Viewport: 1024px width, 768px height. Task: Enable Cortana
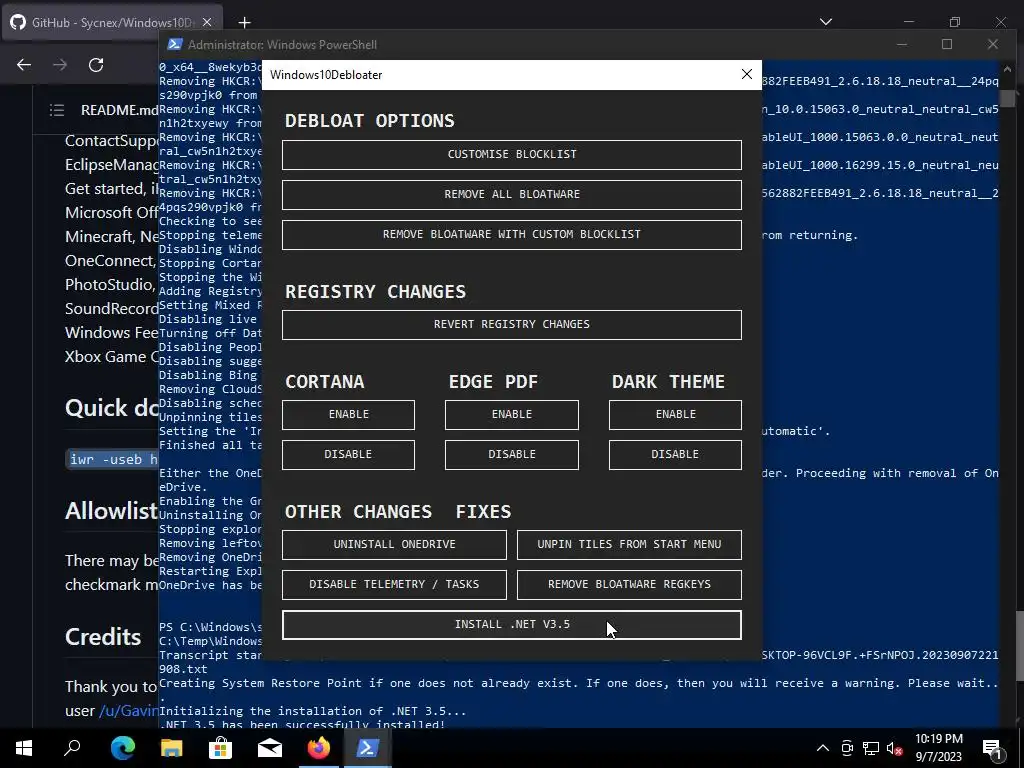click(348, 415)
